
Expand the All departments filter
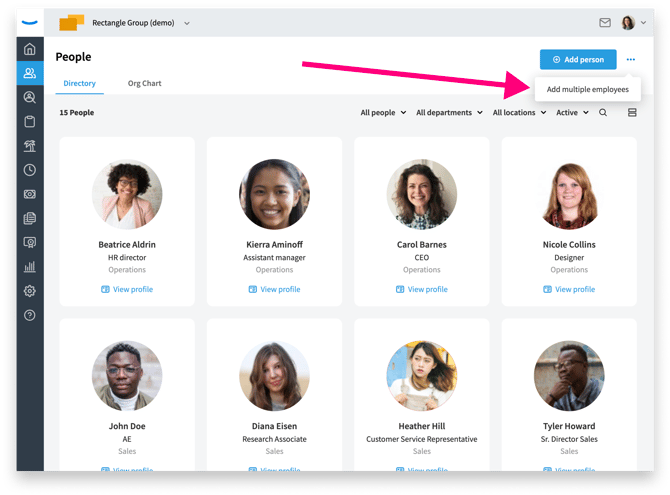click(x=449, y=112)
